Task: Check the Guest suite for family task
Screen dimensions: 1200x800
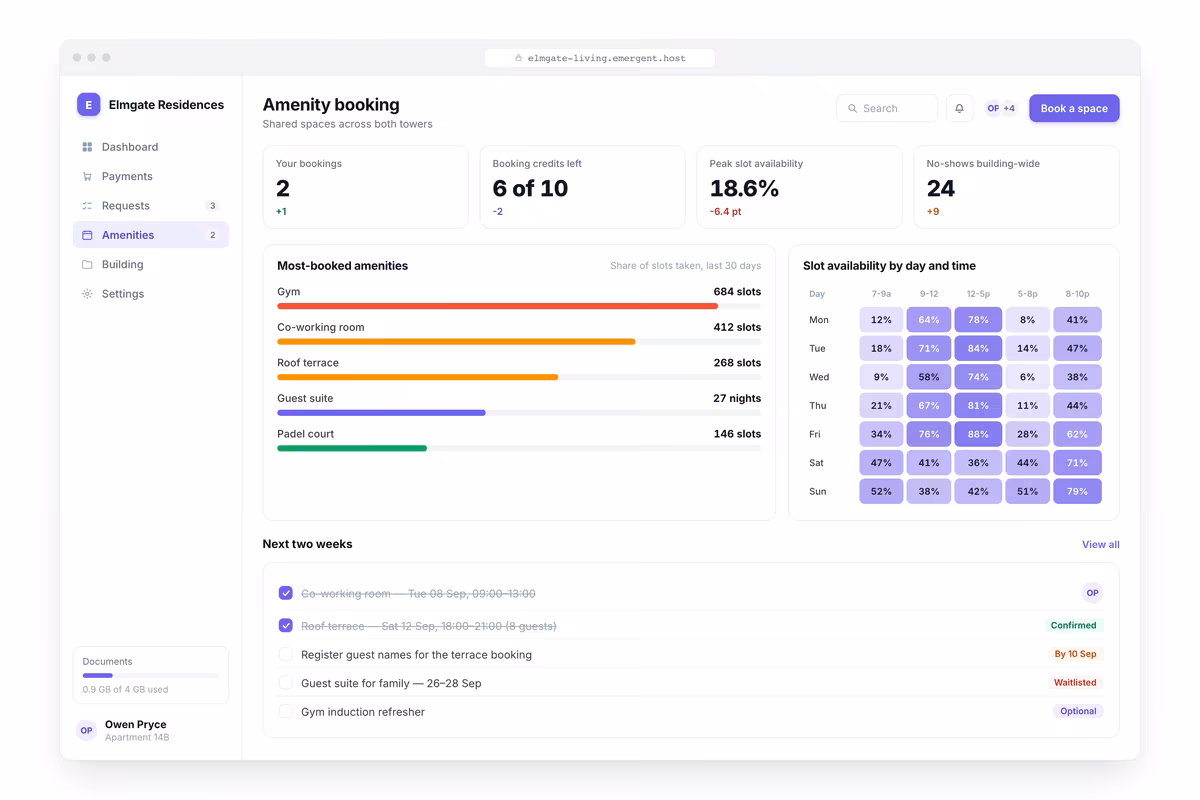Action: [x=285, y=683]
